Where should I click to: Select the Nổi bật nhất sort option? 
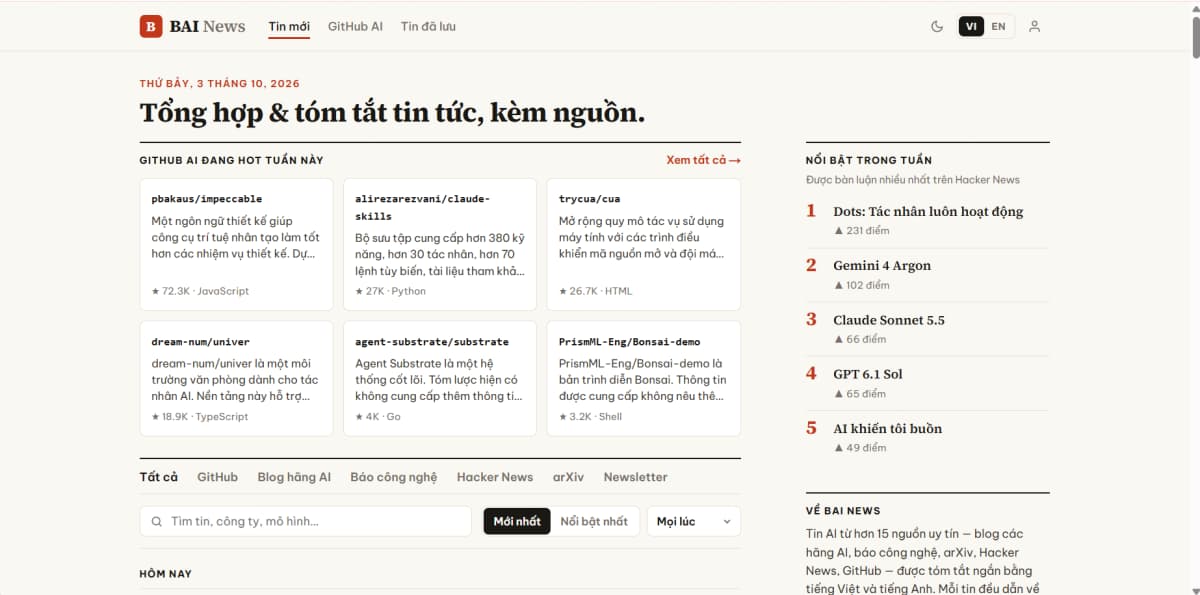click(x=594, y=521)
